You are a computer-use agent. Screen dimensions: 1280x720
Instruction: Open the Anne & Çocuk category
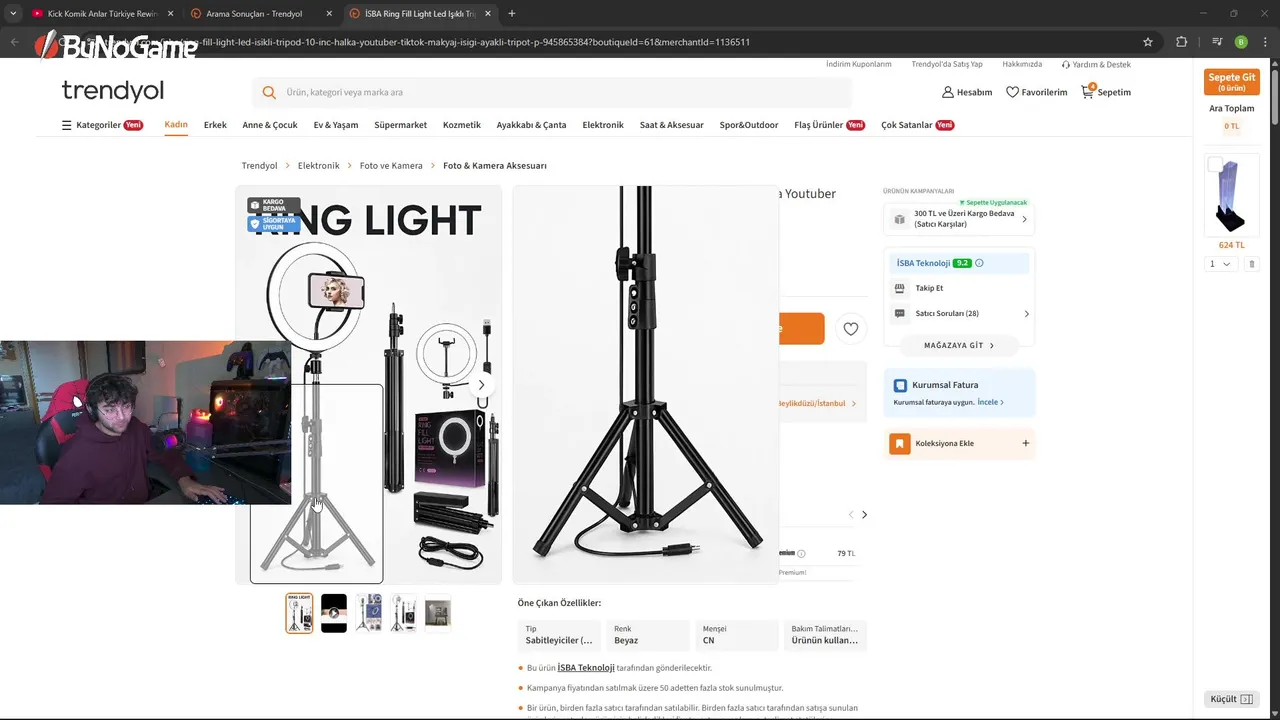pyautogui.click(x=270, y=125)
